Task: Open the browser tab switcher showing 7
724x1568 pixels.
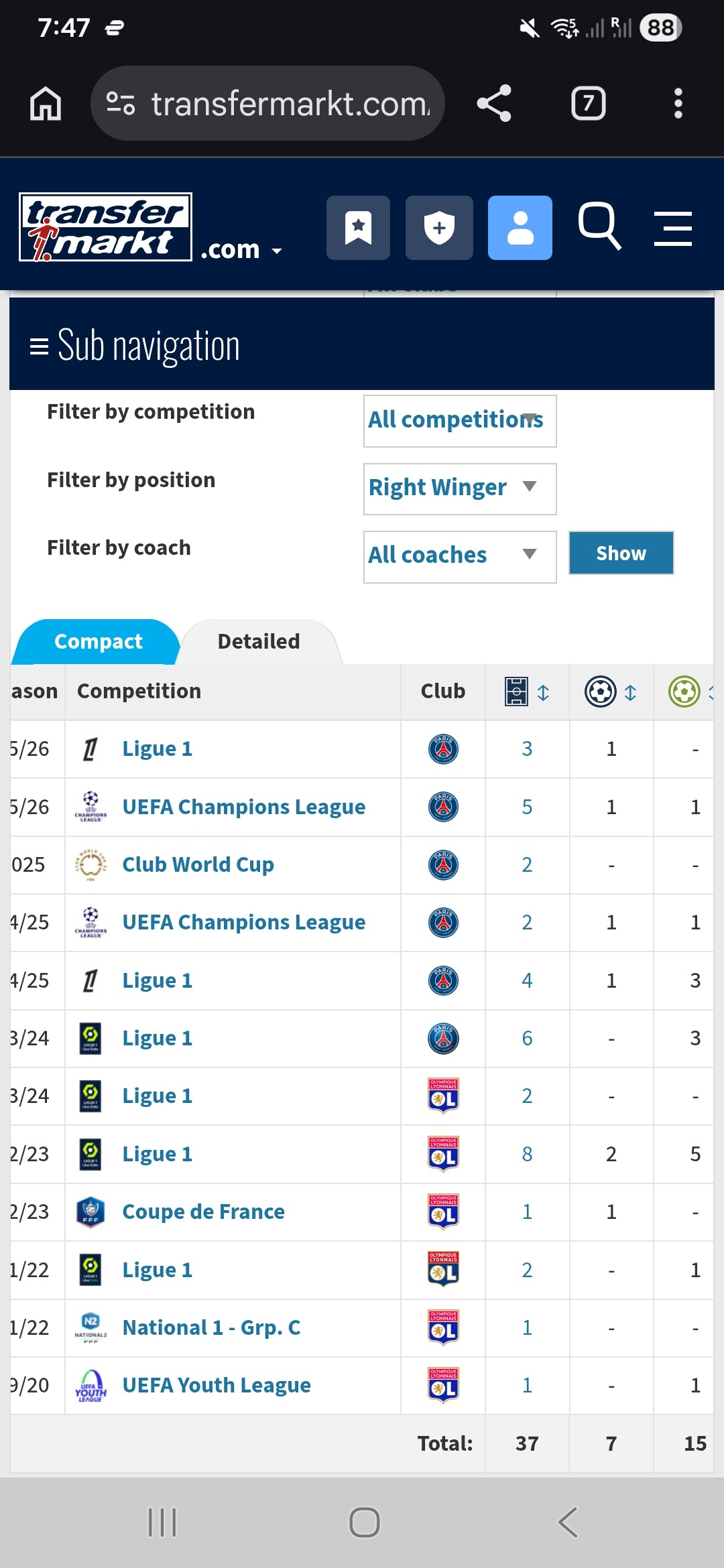Action: (x=588, y=104)
